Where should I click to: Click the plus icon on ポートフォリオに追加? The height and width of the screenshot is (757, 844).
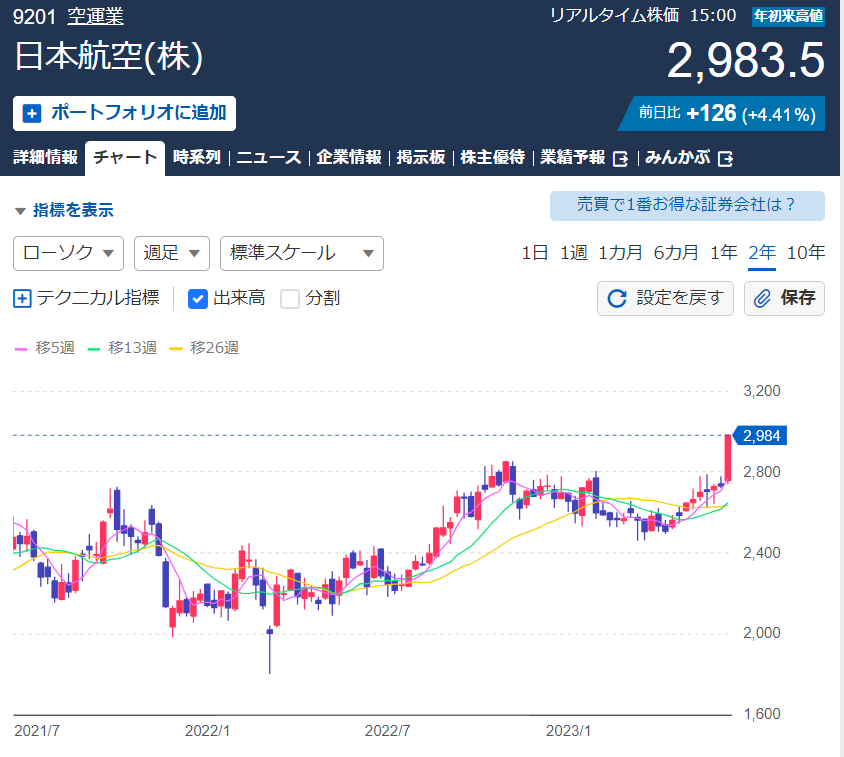click(x=32, y=114)
